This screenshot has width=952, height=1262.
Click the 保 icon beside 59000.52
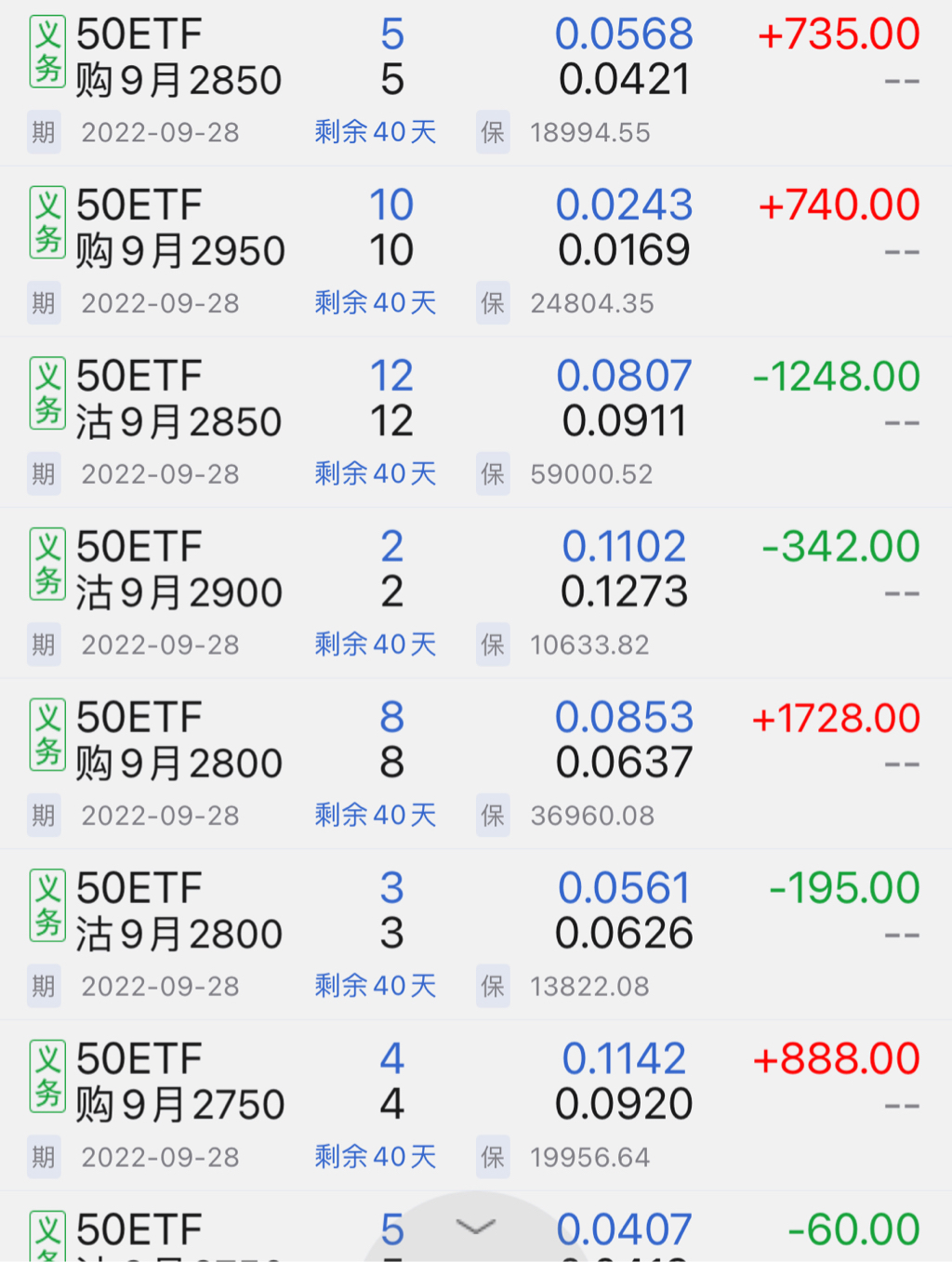coord(493,474)
